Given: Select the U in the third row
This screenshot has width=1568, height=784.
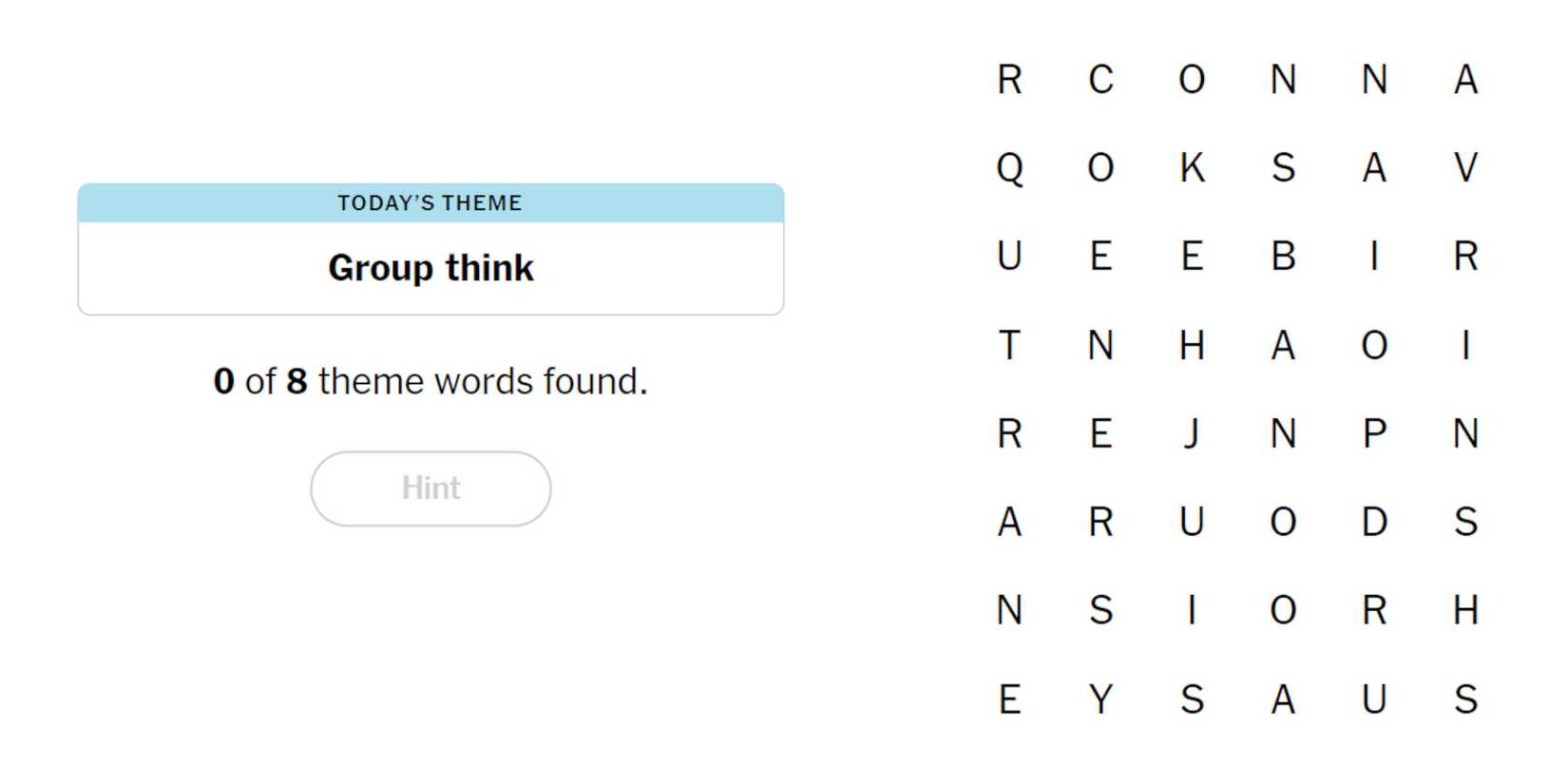Looking at the screenshot, I should click(1009, 257).
